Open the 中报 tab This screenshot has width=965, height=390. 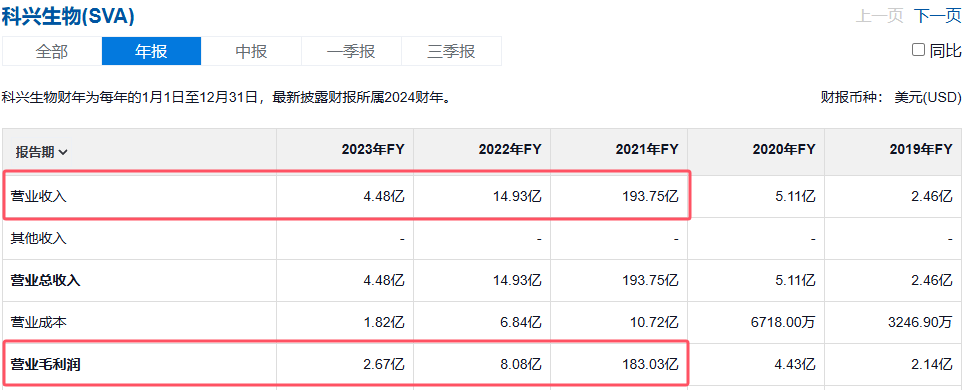[x=251, y=51]
